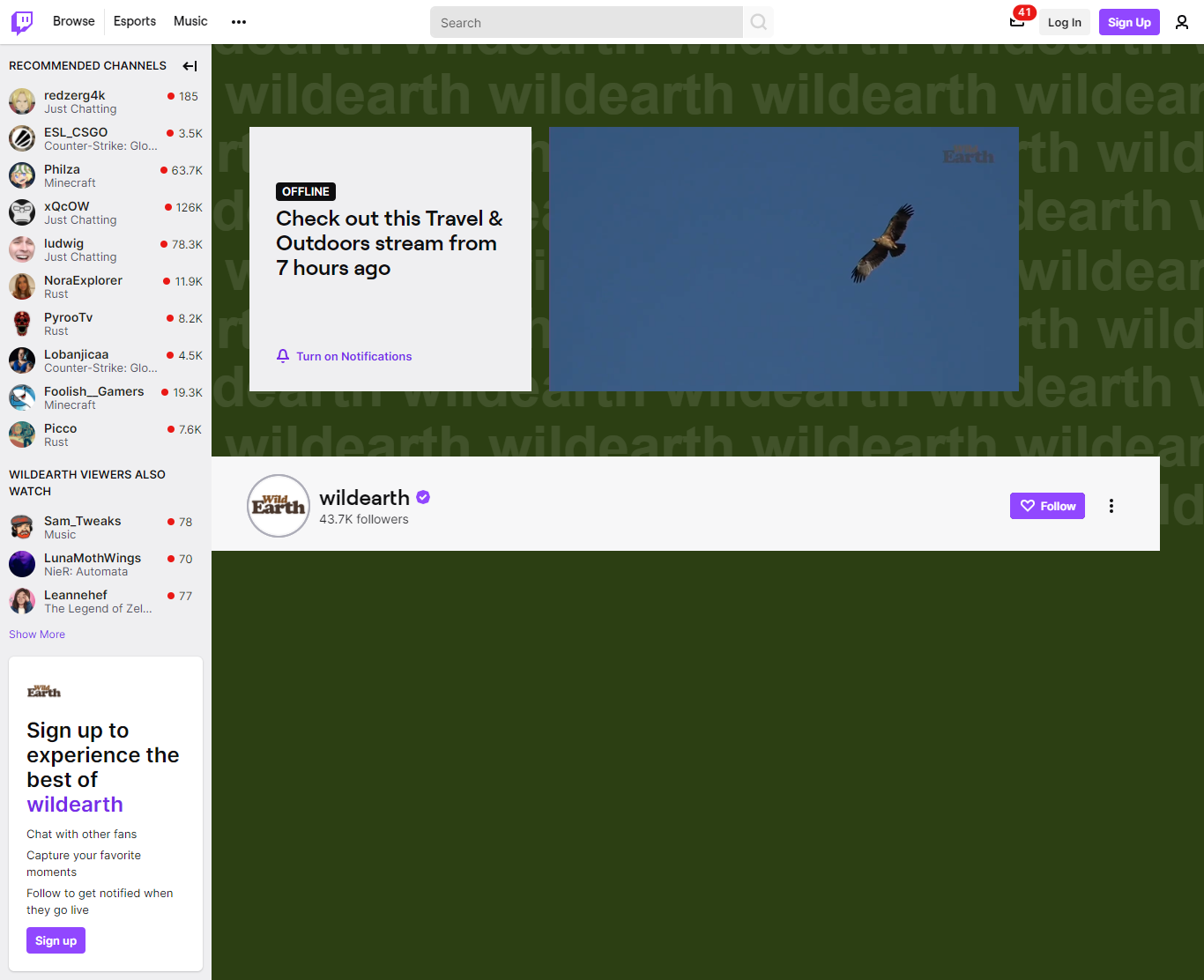Expand the three-dot more menu in top bar
The width and height of the screenshot is (1204, 980).
[239, 22]
